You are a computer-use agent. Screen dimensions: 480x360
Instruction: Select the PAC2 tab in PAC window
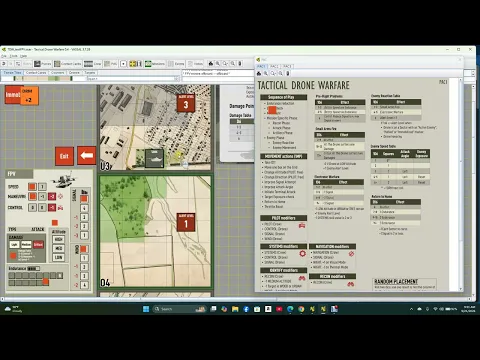coord(274,66)
